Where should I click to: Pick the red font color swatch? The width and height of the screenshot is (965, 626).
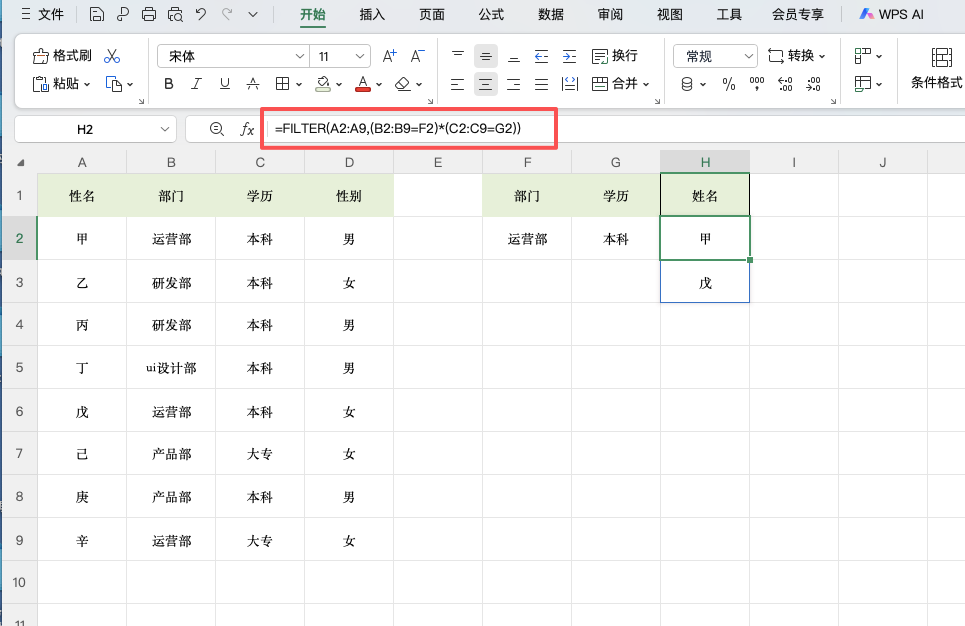click(362, 84)
